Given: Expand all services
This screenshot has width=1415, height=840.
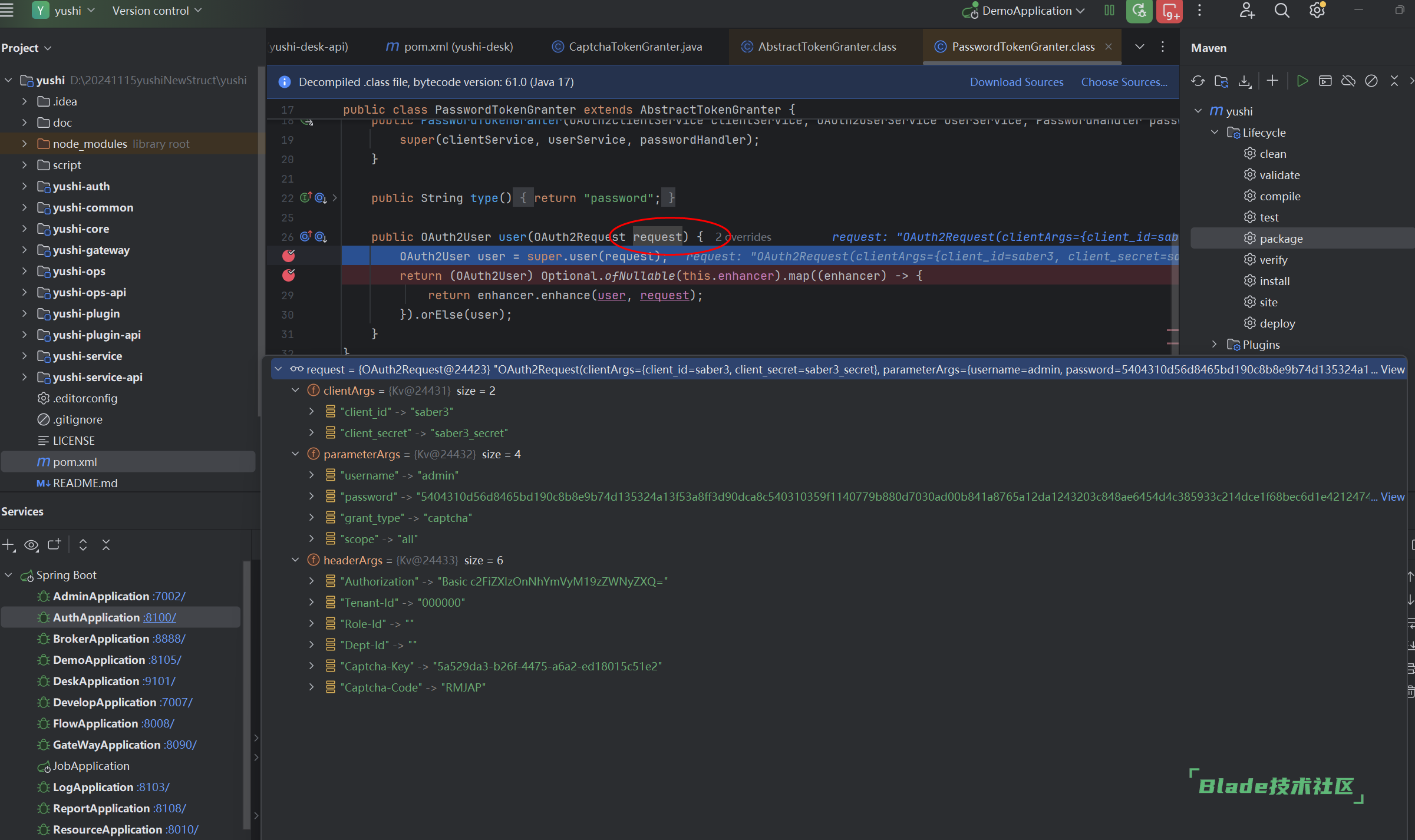Looking at the screenshot, I should coord(83,545).
